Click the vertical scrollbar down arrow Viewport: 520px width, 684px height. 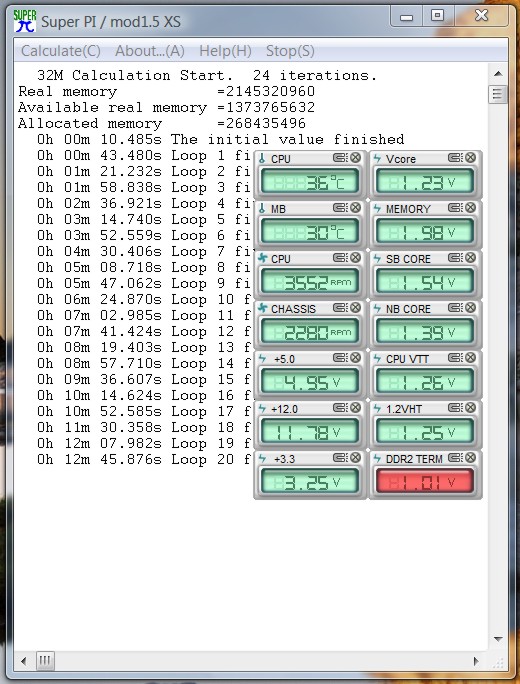coord(498,639)
